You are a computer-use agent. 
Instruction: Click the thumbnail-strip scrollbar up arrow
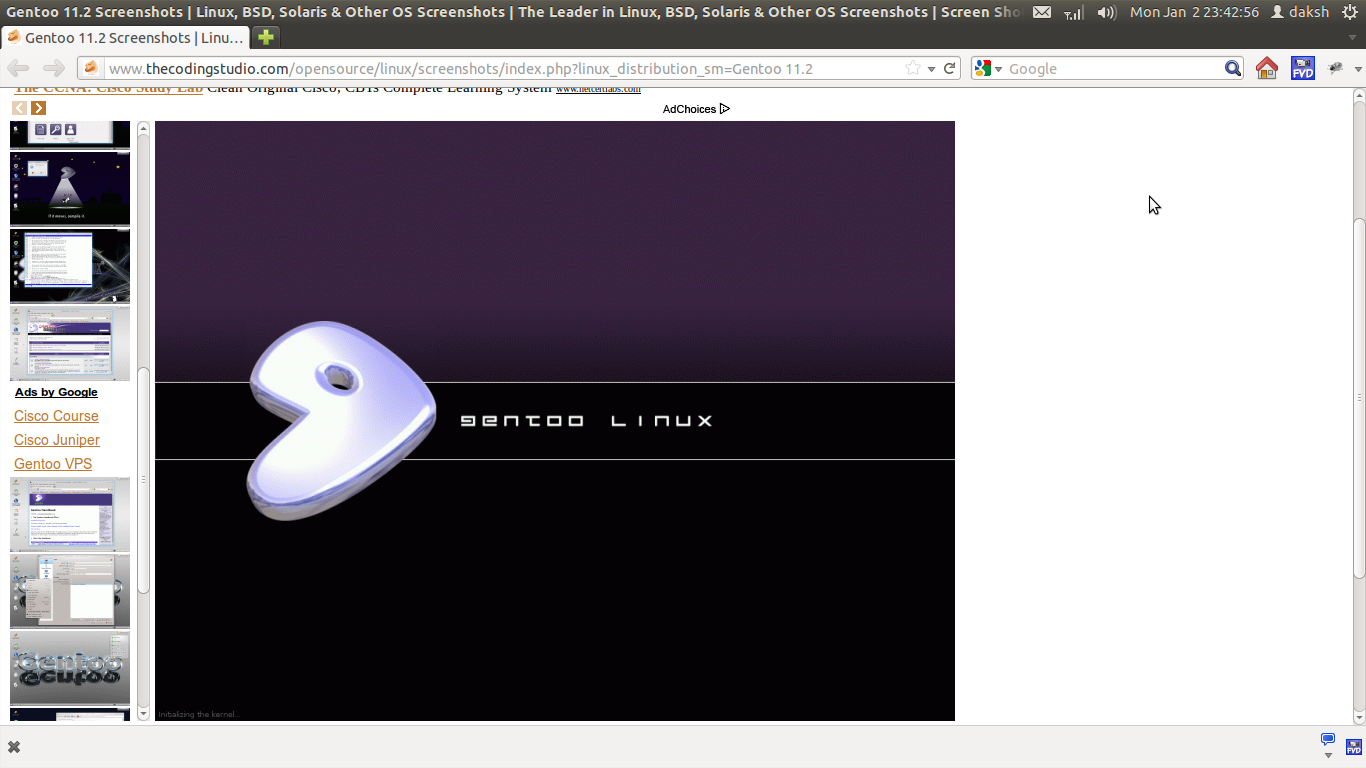(x=143, y=127)
